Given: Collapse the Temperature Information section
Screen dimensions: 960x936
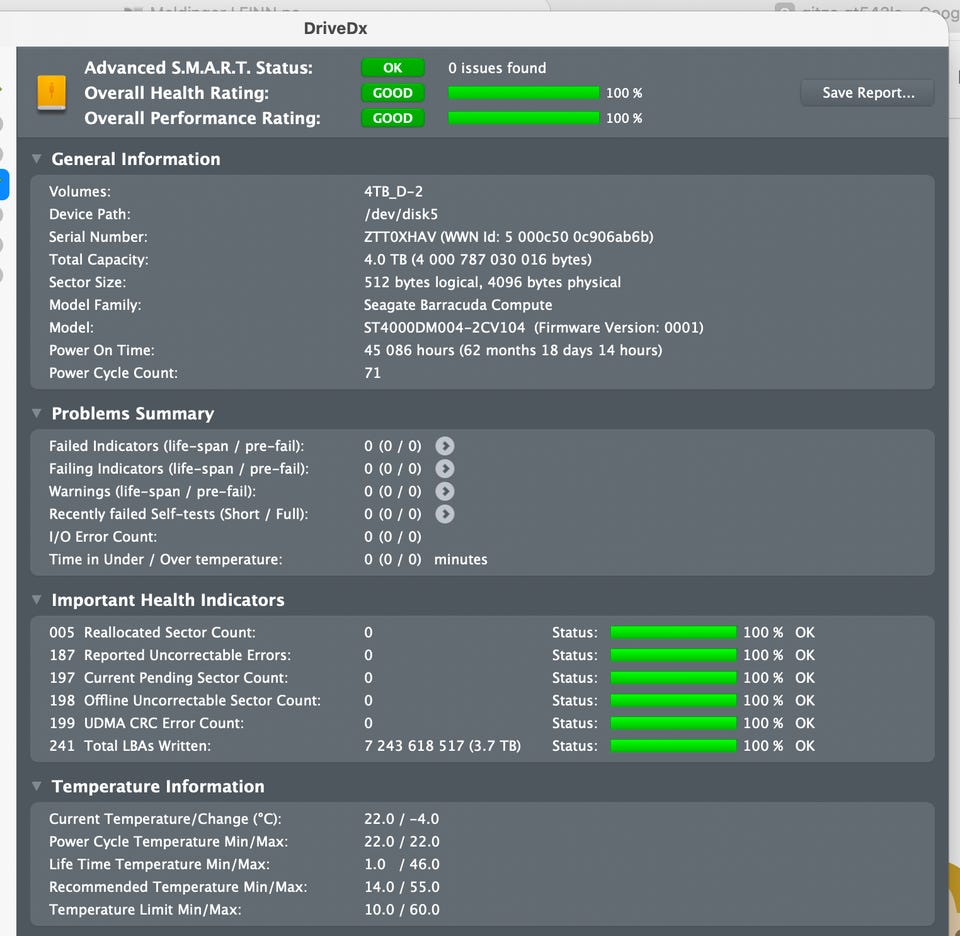Looking at the screenshot, I should coord(37,786).
